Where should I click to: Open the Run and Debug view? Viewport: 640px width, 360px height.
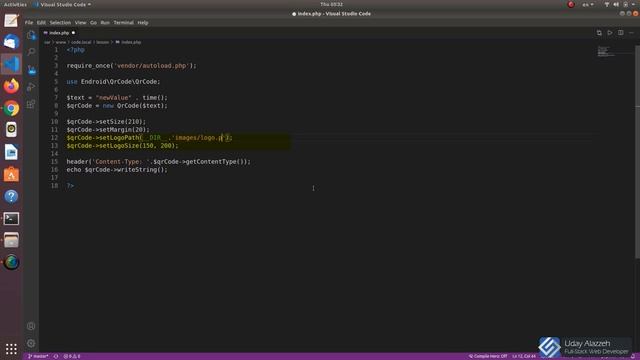pos(31,87)
